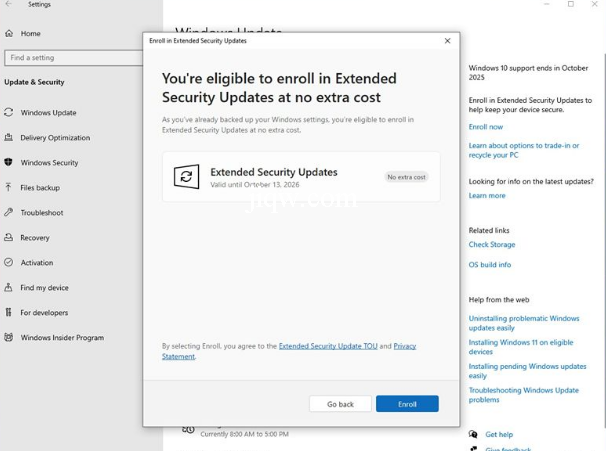Open Troubleshooting Windows Update problems link
This screenshot has width=606, height=451.
[x=524, y=395]
